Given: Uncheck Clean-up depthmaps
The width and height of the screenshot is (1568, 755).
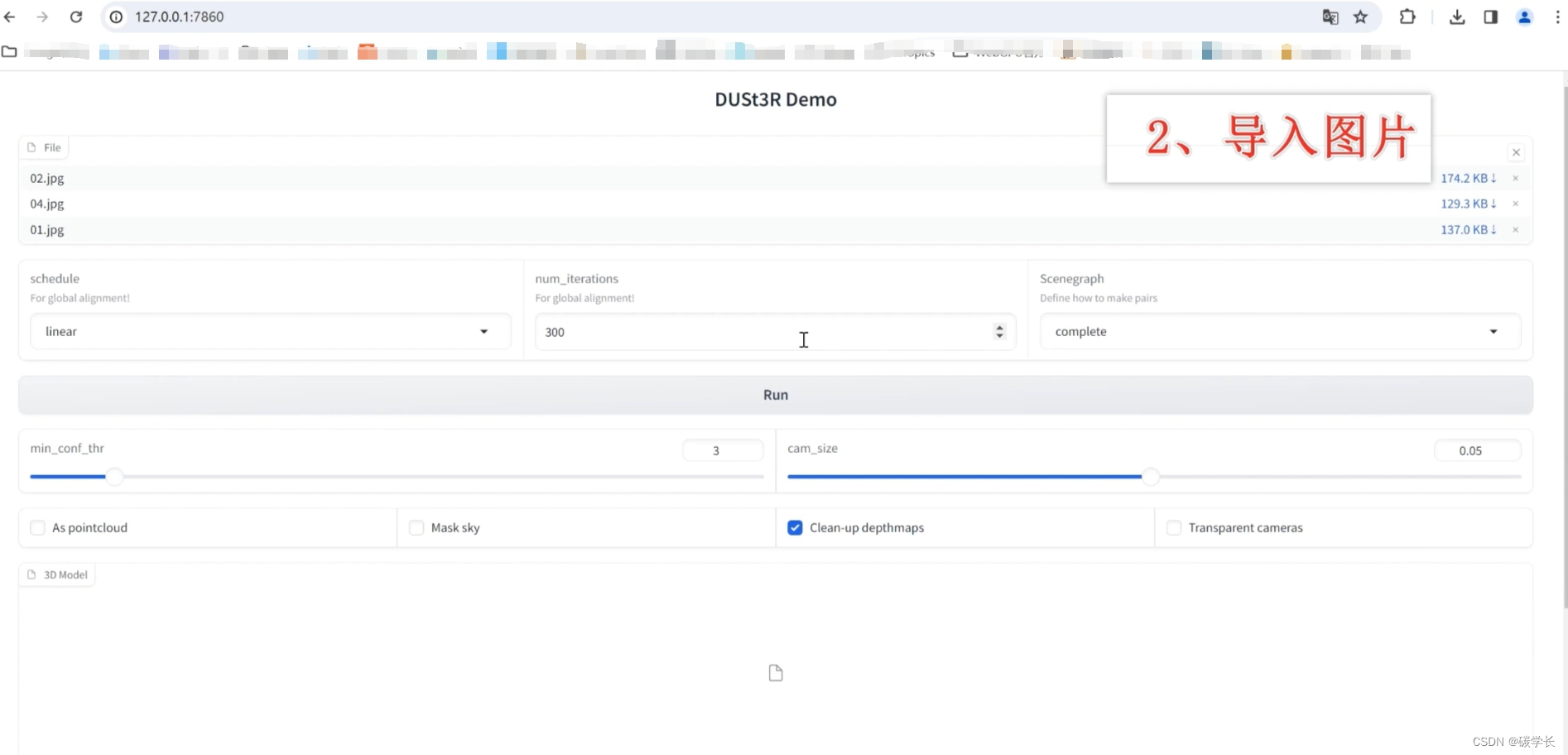Looking at the screenshot, I should (x=795, y=527).
